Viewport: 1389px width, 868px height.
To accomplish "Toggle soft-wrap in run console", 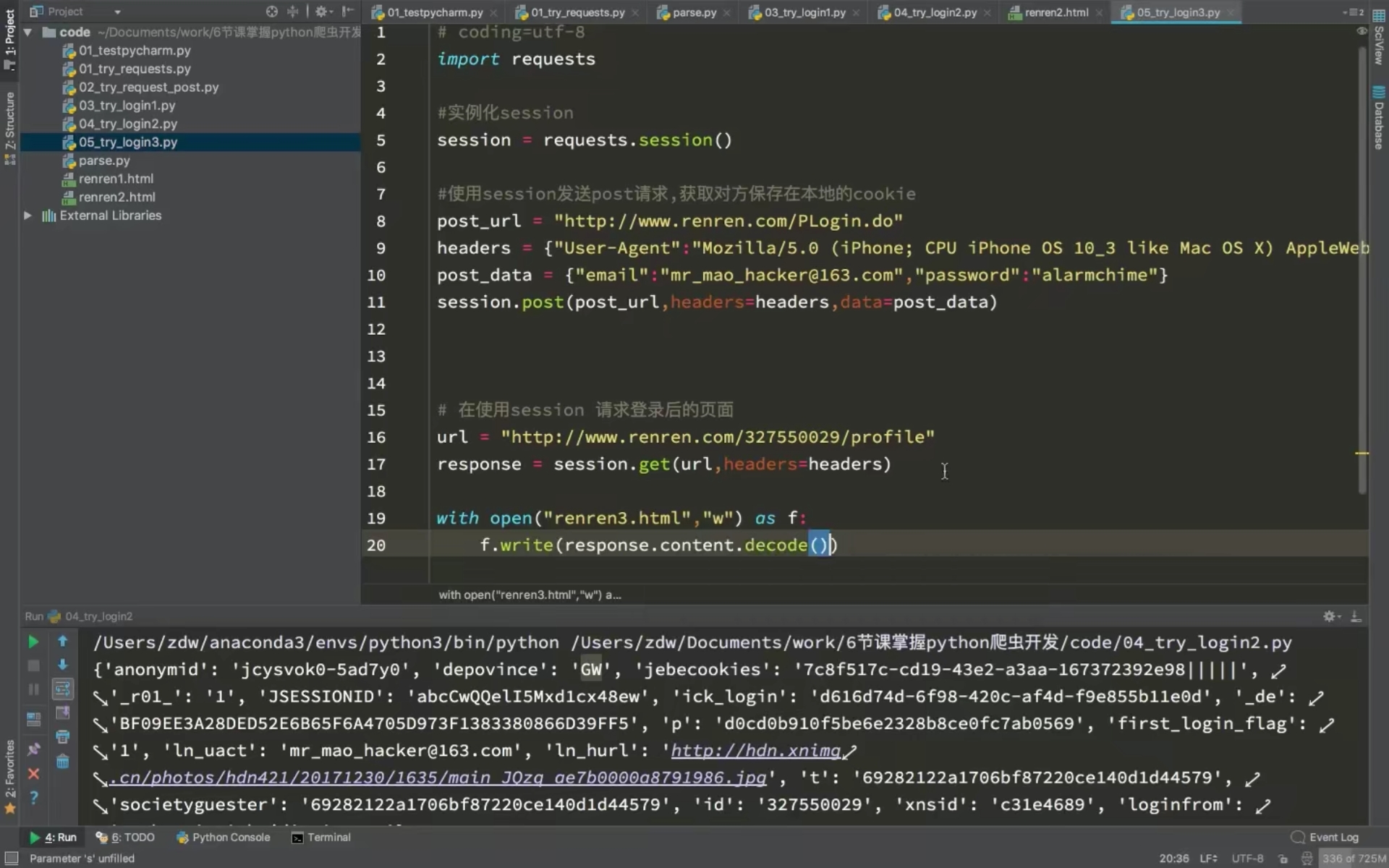I will point(63,689).
